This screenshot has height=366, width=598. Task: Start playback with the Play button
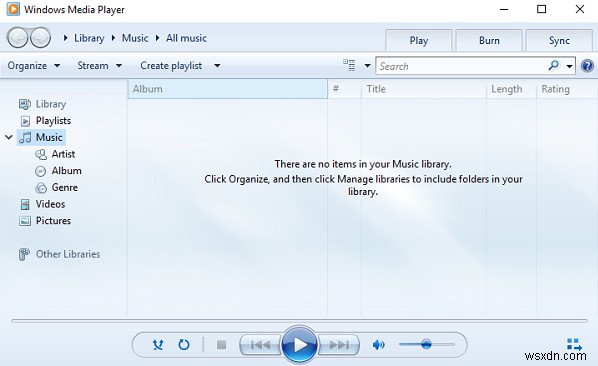[299, 345]
